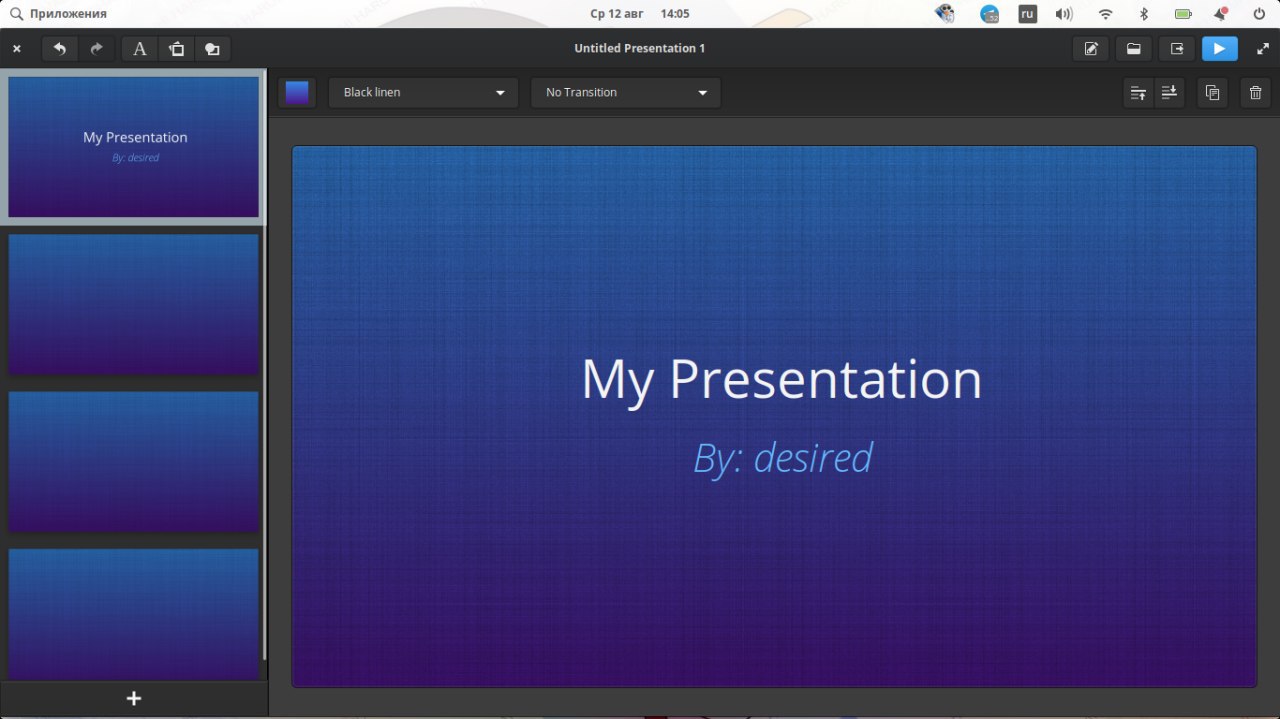
Task: Insert an image into the slide
Action: (176, 48)
